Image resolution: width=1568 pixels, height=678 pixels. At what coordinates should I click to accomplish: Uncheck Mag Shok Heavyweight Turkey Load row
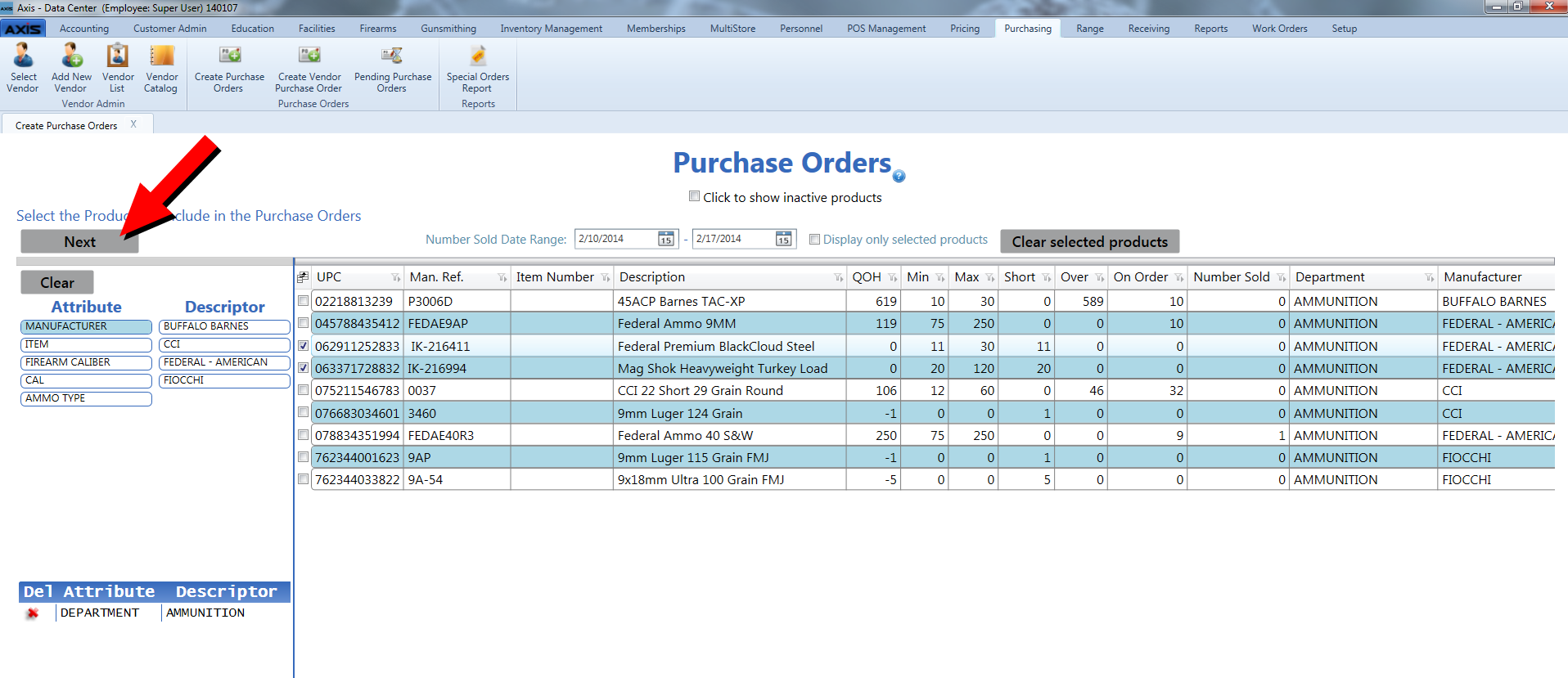304,367
